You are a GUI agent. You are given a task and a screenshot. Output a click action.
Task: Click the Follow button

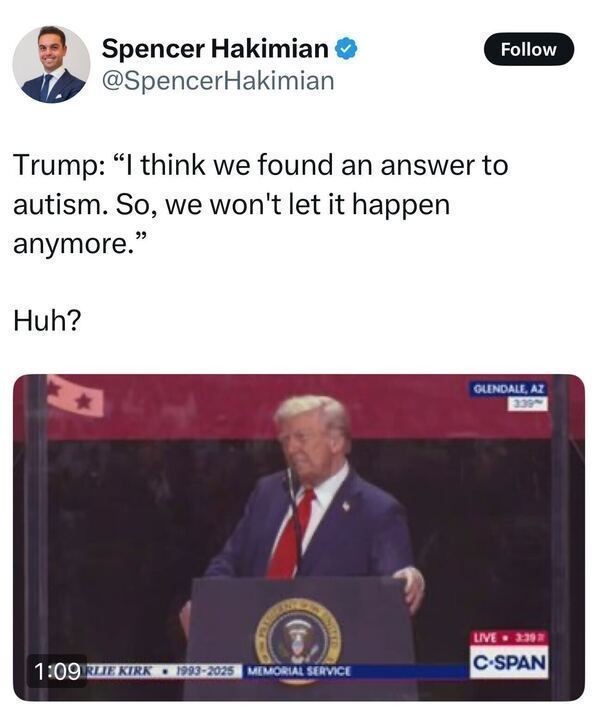click(529, 49)
